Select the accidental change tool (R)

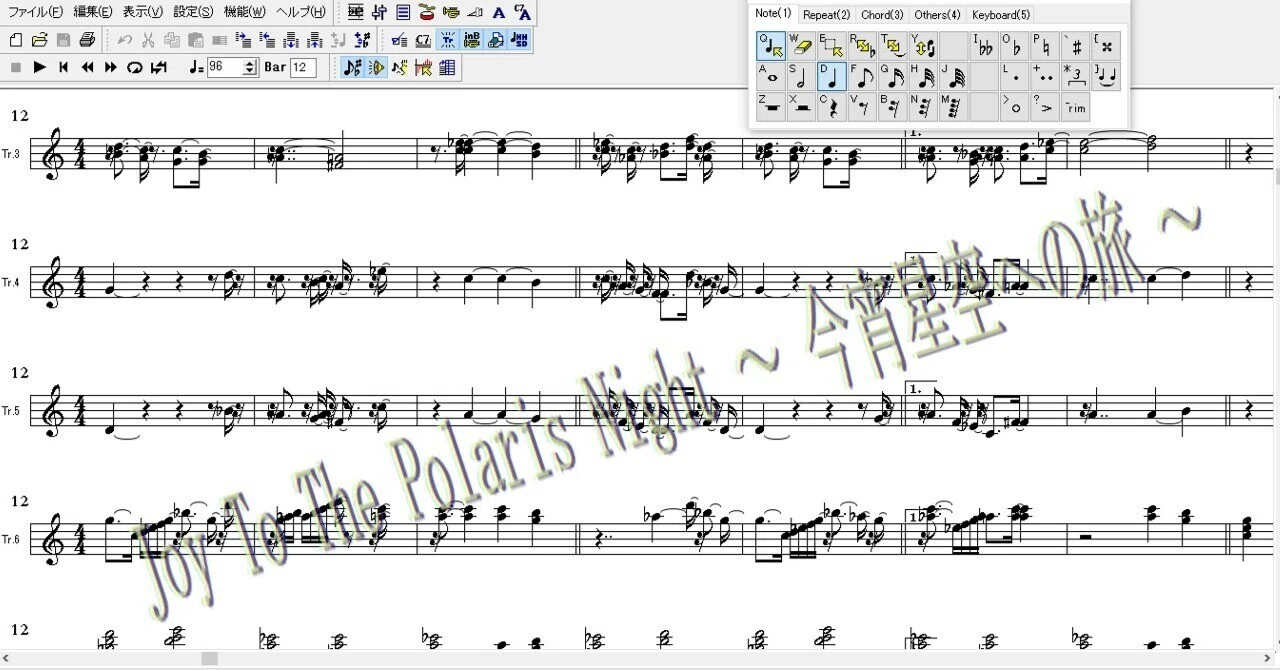(862, 46)
